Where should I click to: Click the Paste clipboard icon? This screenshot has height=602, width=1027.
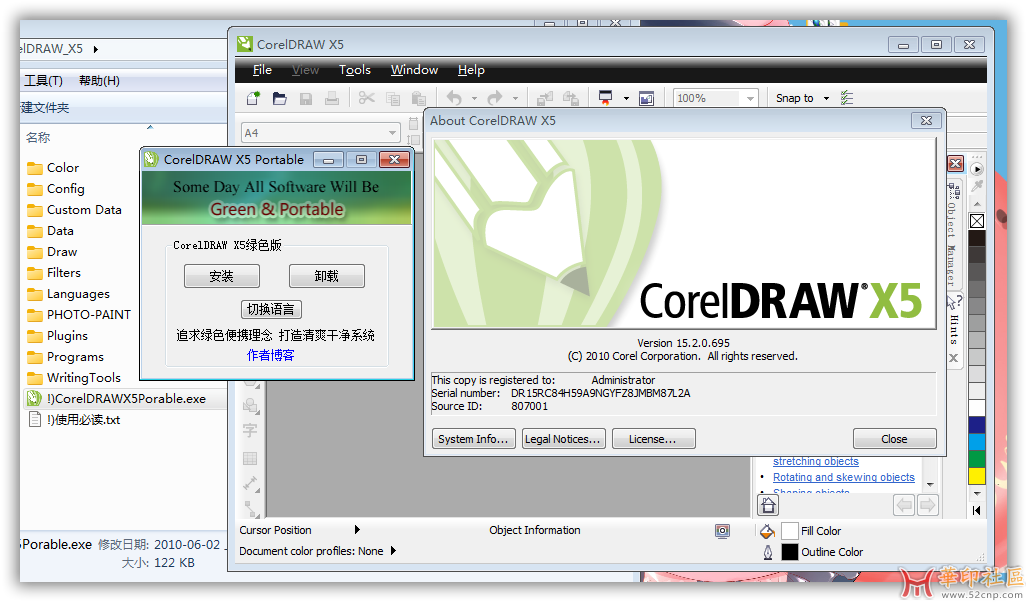click(x=419, y=98)
